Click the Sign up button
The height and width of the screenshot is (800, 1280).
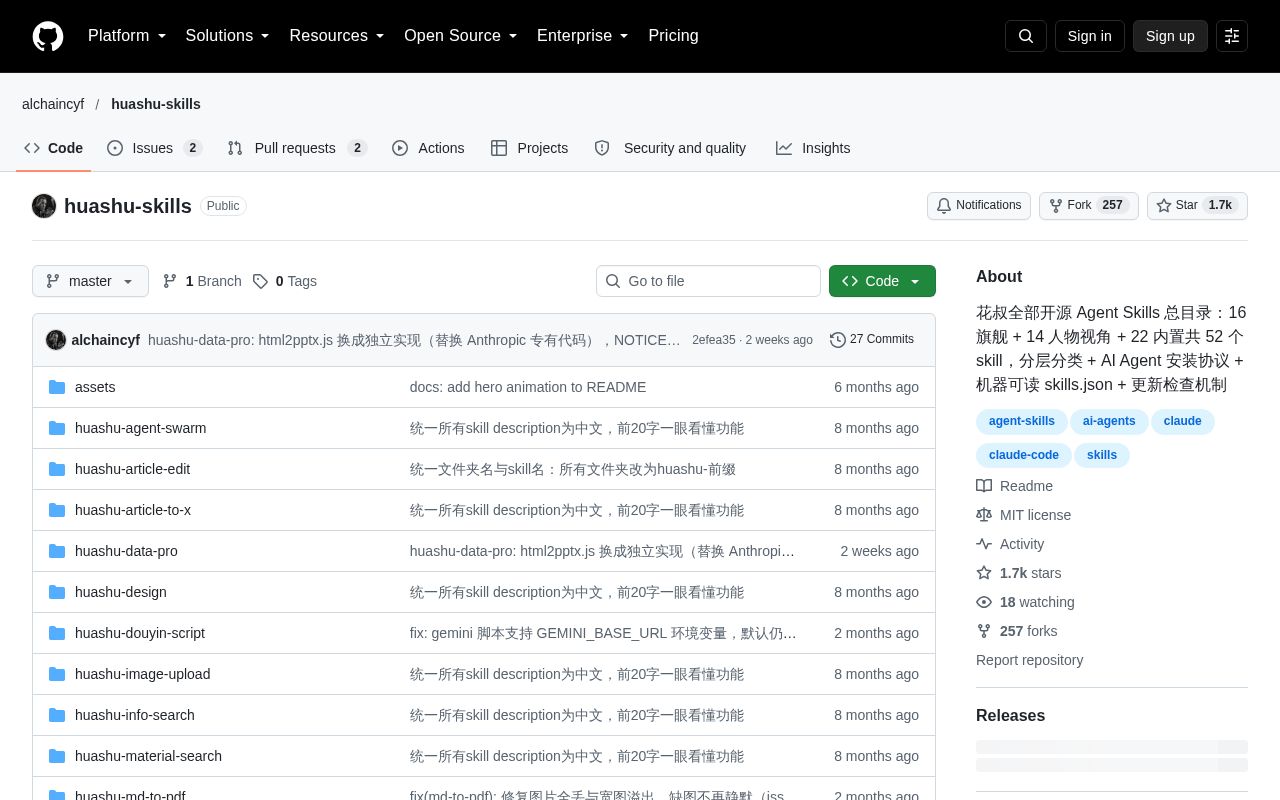tap(1170, 36)
